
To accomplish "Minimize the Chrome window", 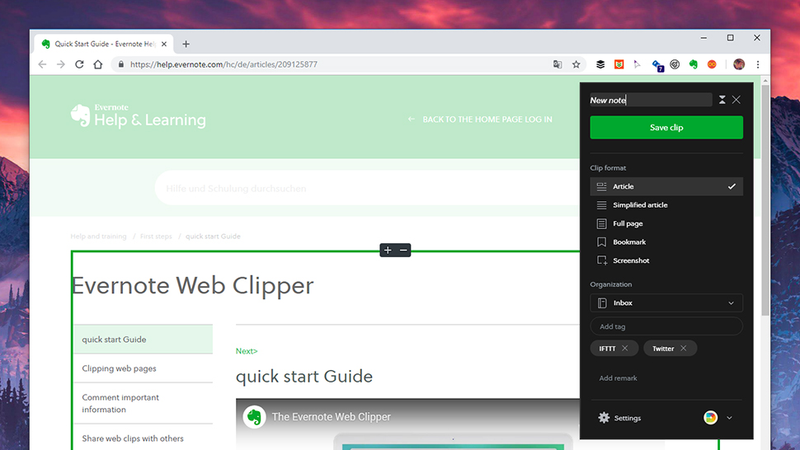I will (x=704, y=38).
